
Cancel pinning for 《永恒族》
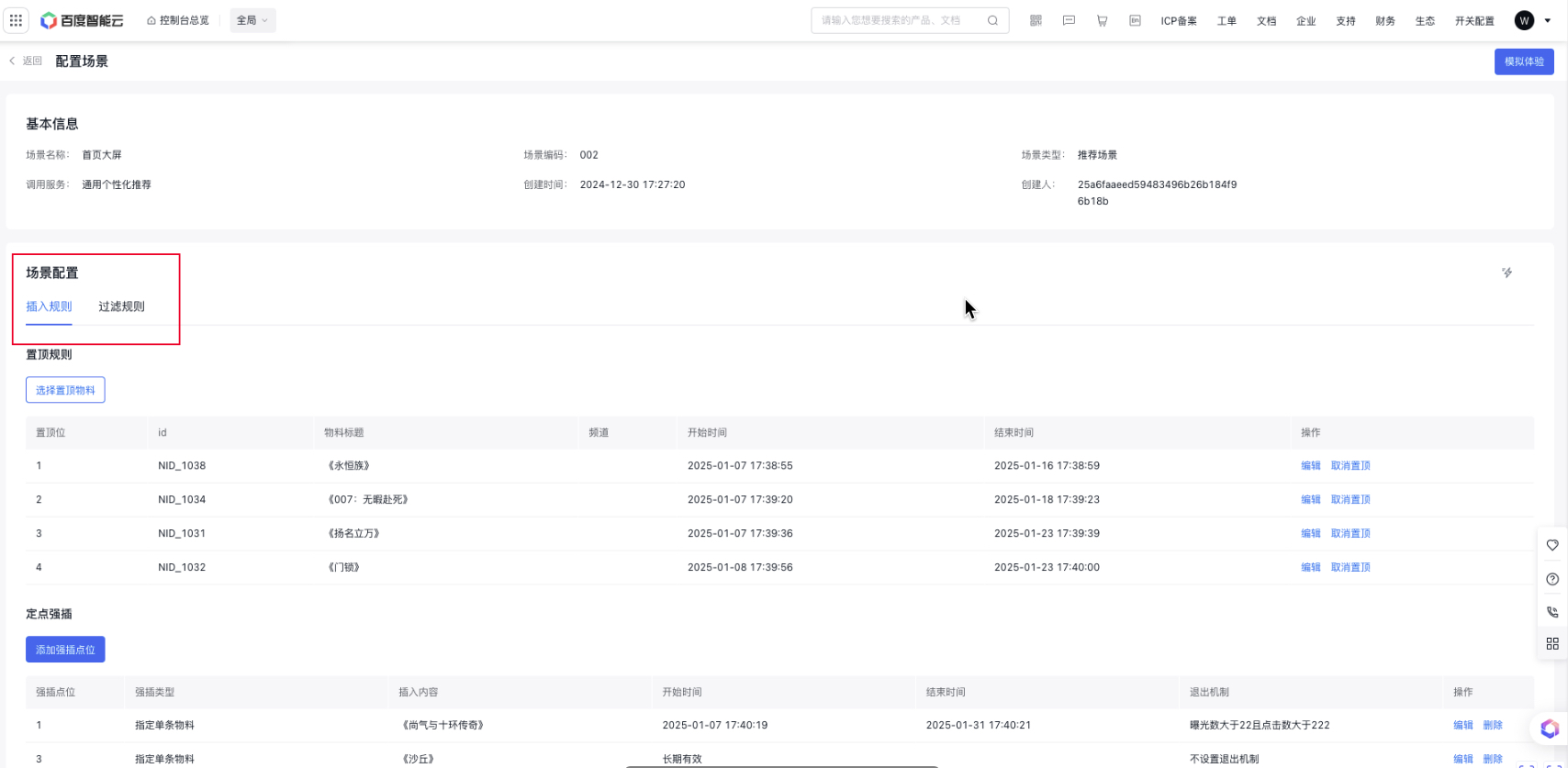pyautogui.click(x=1350, y=465)
